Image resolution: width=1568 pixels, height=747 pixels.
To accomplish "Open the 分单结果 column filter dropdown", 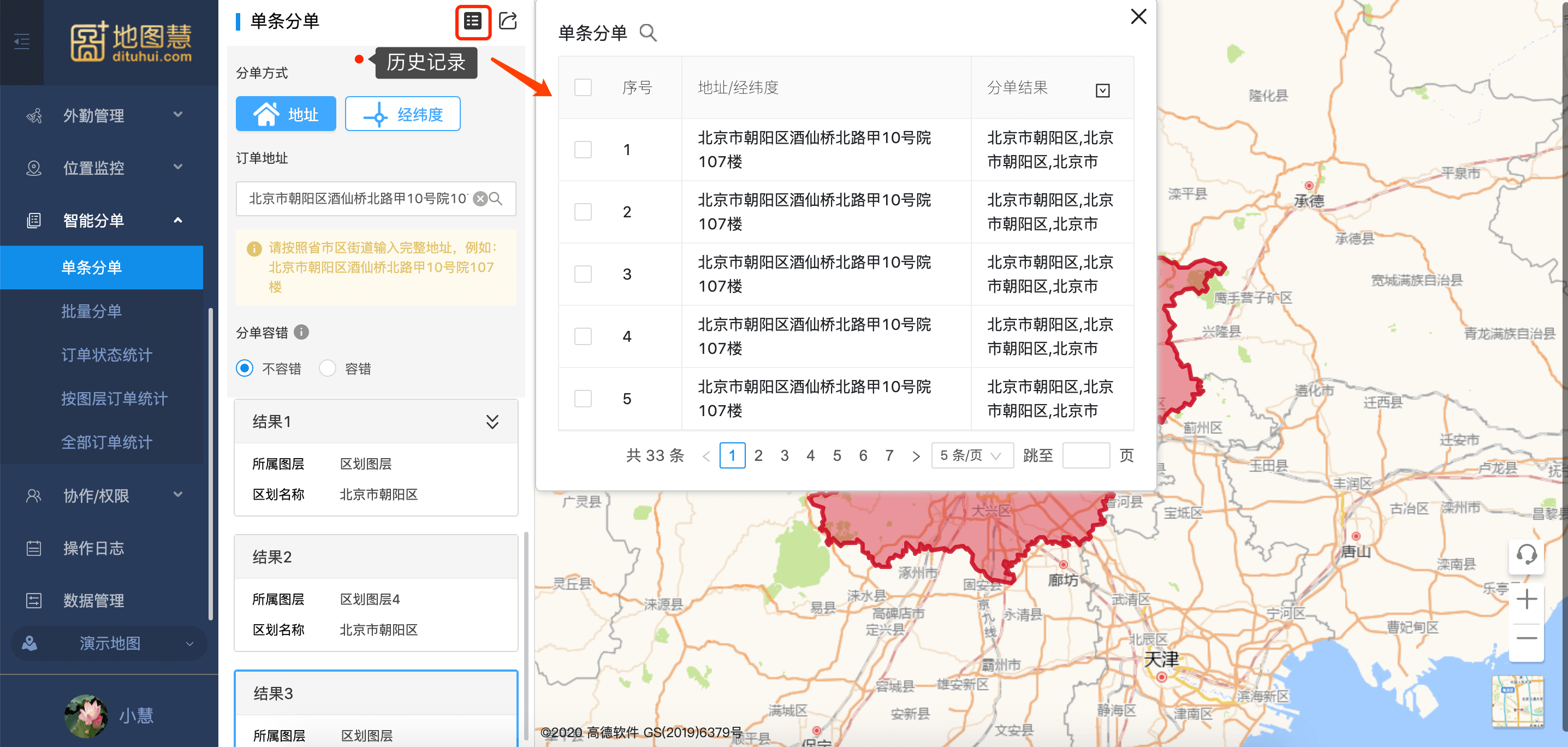I will [x=1102, y=90].
